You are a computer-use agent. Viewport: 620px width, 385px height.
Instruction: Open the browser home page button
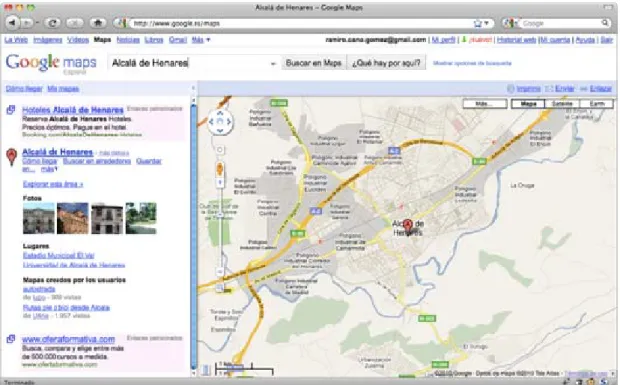point(97,23)
